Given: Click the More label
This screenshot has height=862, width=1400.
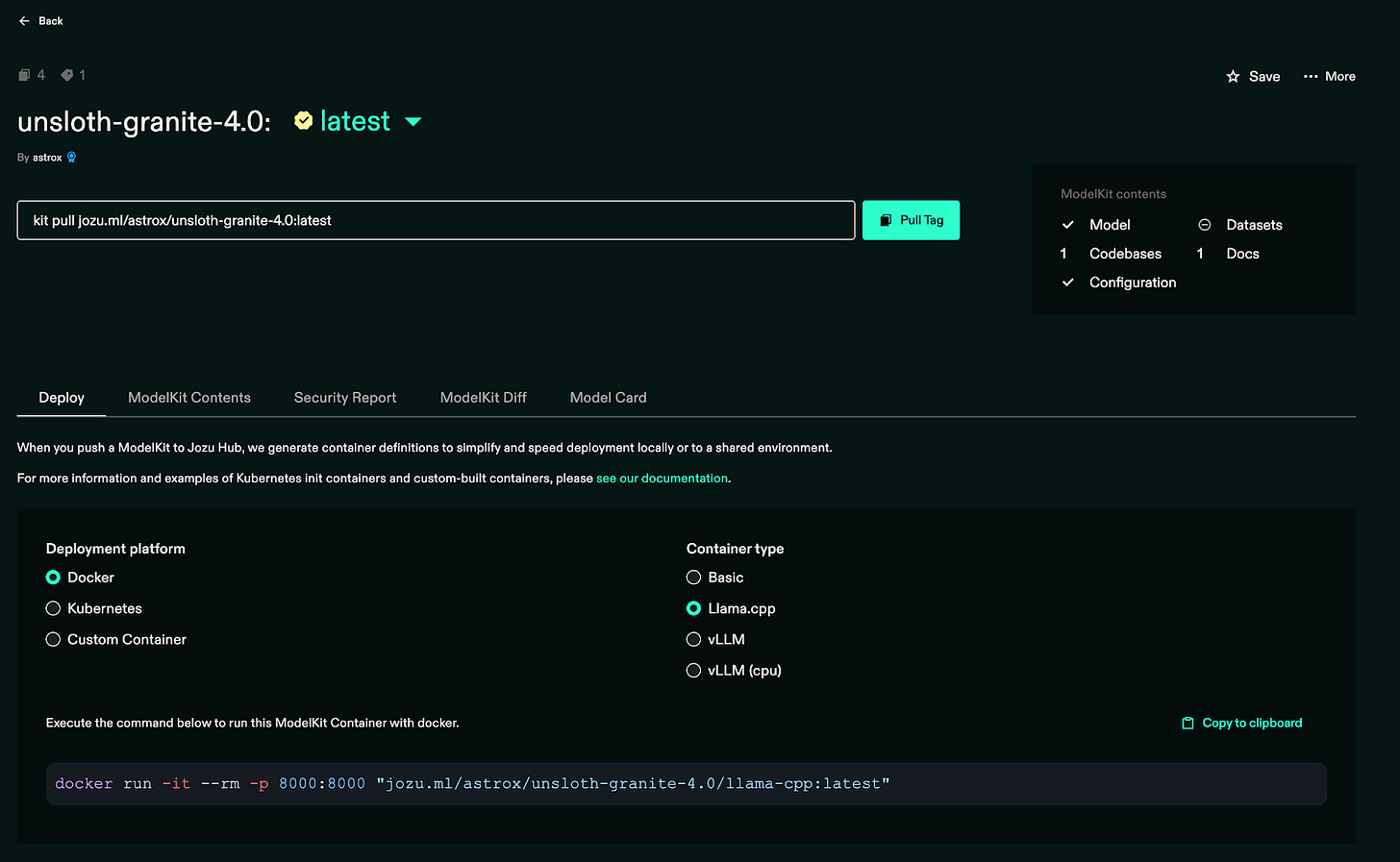Looking at the screenshot, I should tap(1340, 76).
